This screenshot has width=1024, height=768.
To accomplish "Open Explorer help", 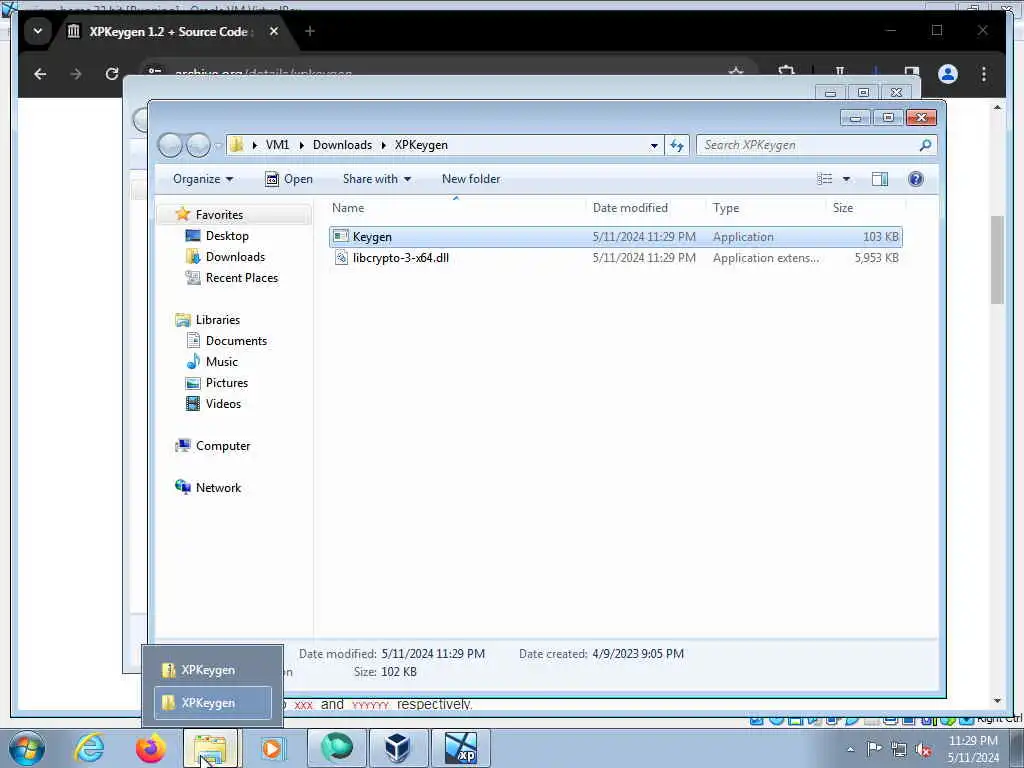I will pyautogui.click(x=916, y=179).
